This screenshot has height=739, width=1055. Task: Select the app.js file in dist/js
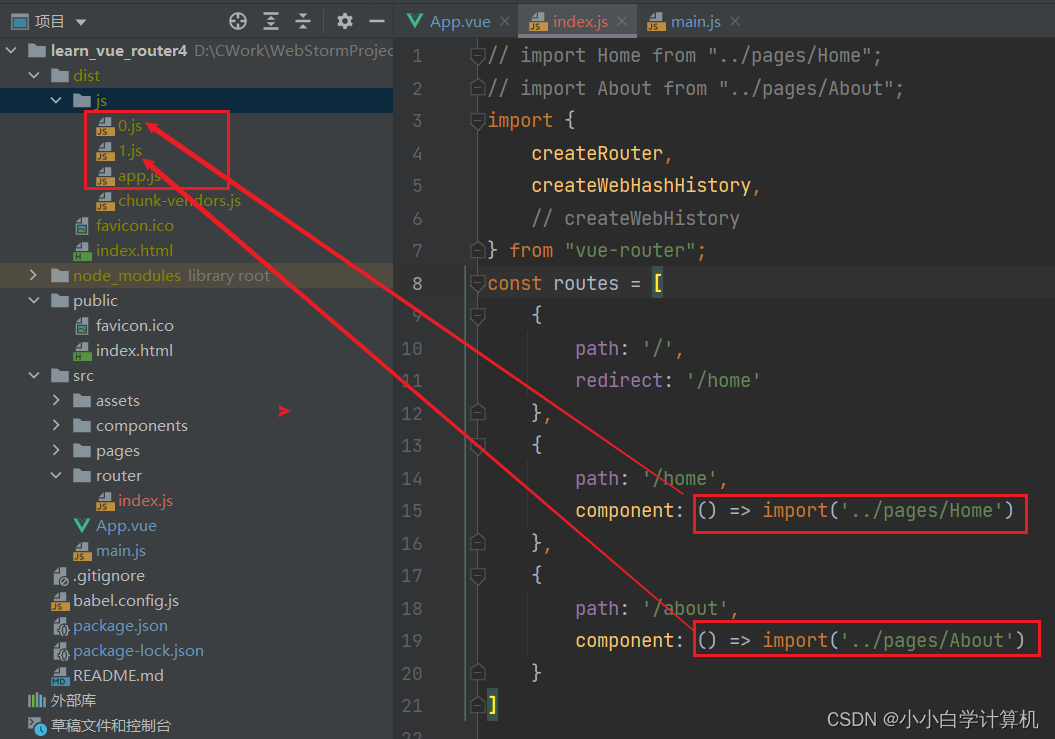click(x=139, y=176)
